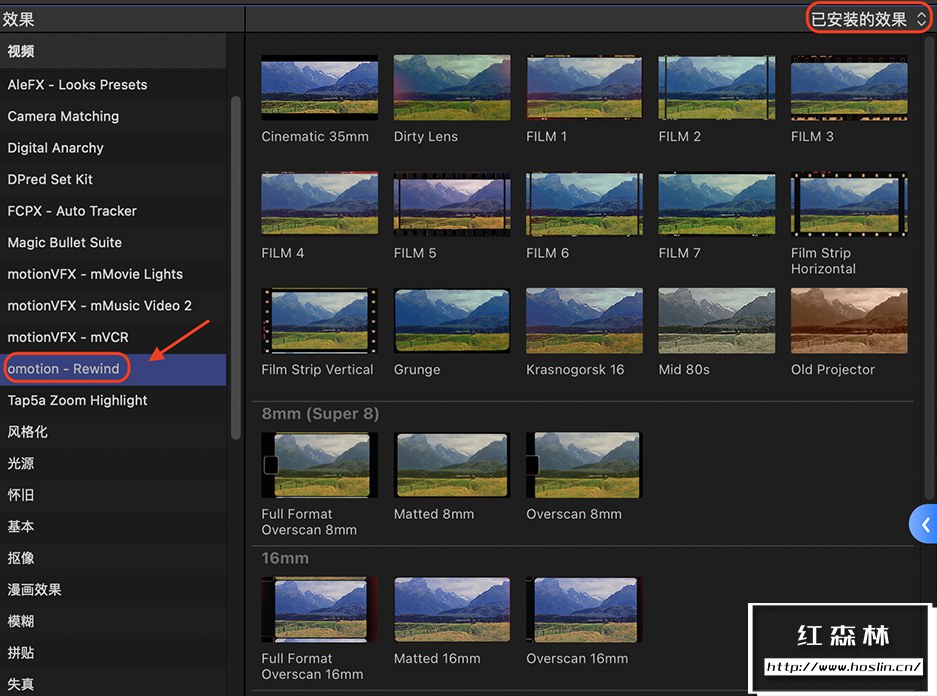Open the 已安装的效果 dropdown
This screenshot has height=696, width=937.
(868, 19)
